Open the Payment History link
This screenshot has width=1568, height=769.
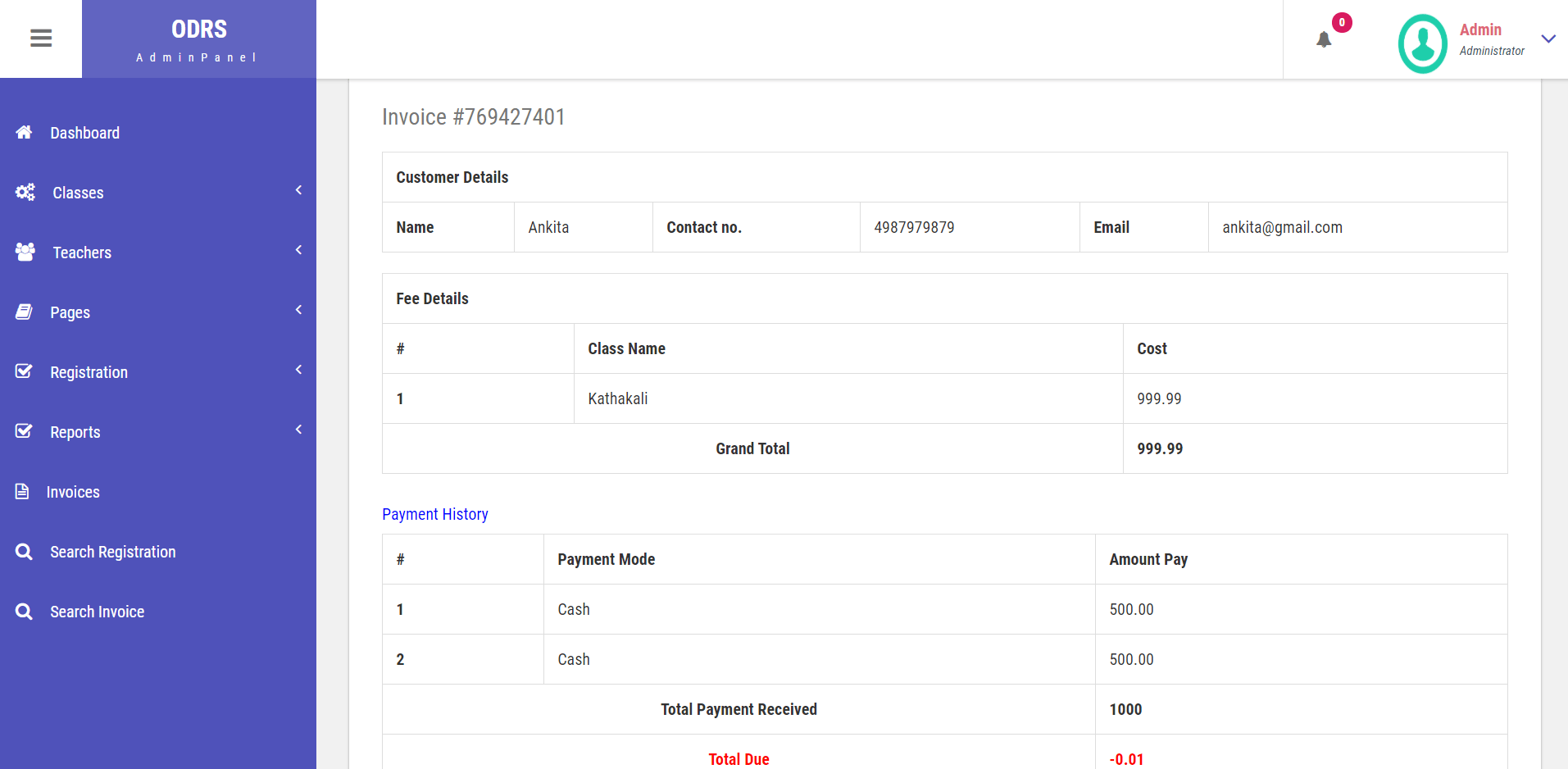coord(435,514)
